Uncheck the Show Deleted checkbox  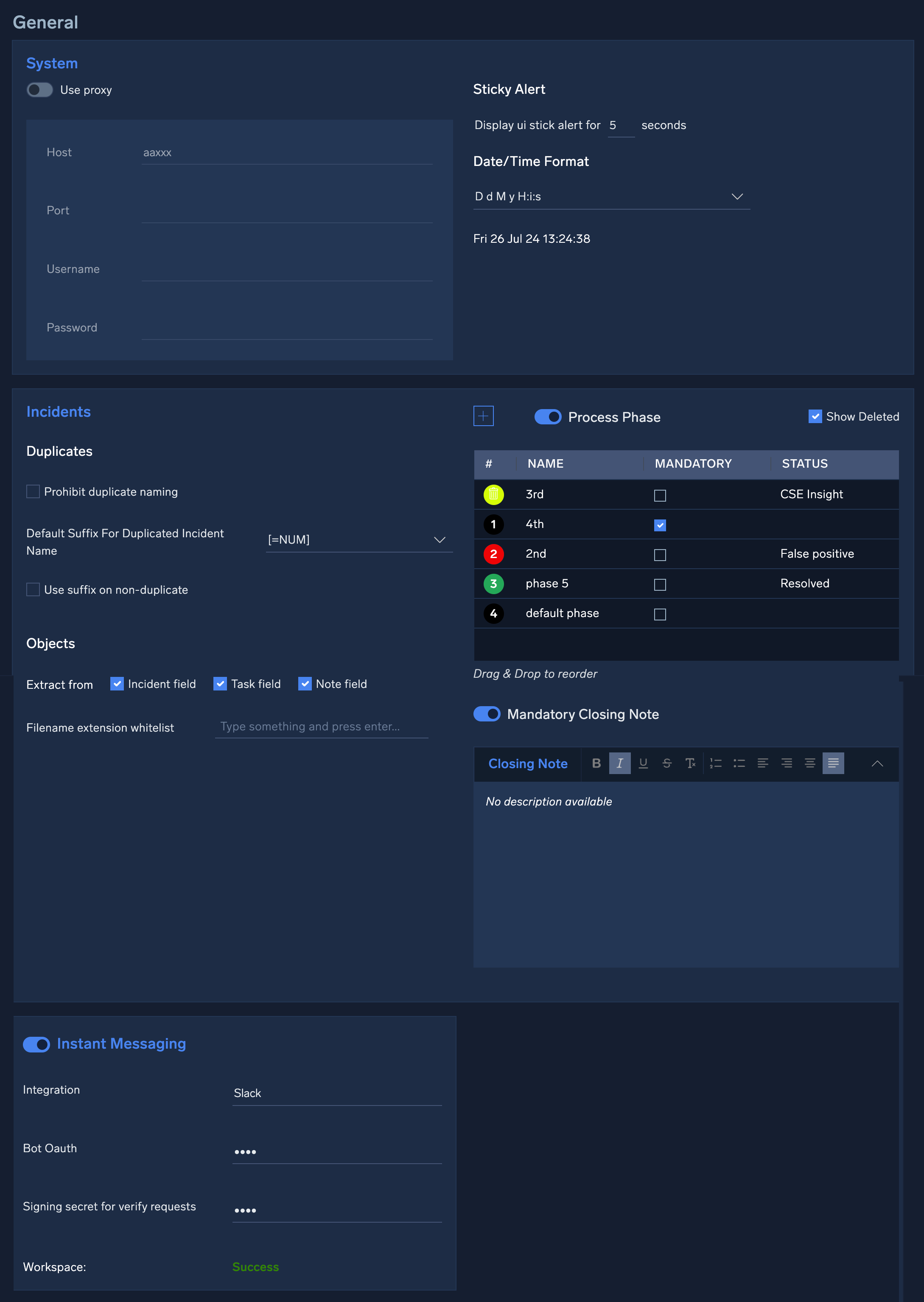[x=815, y=417]
